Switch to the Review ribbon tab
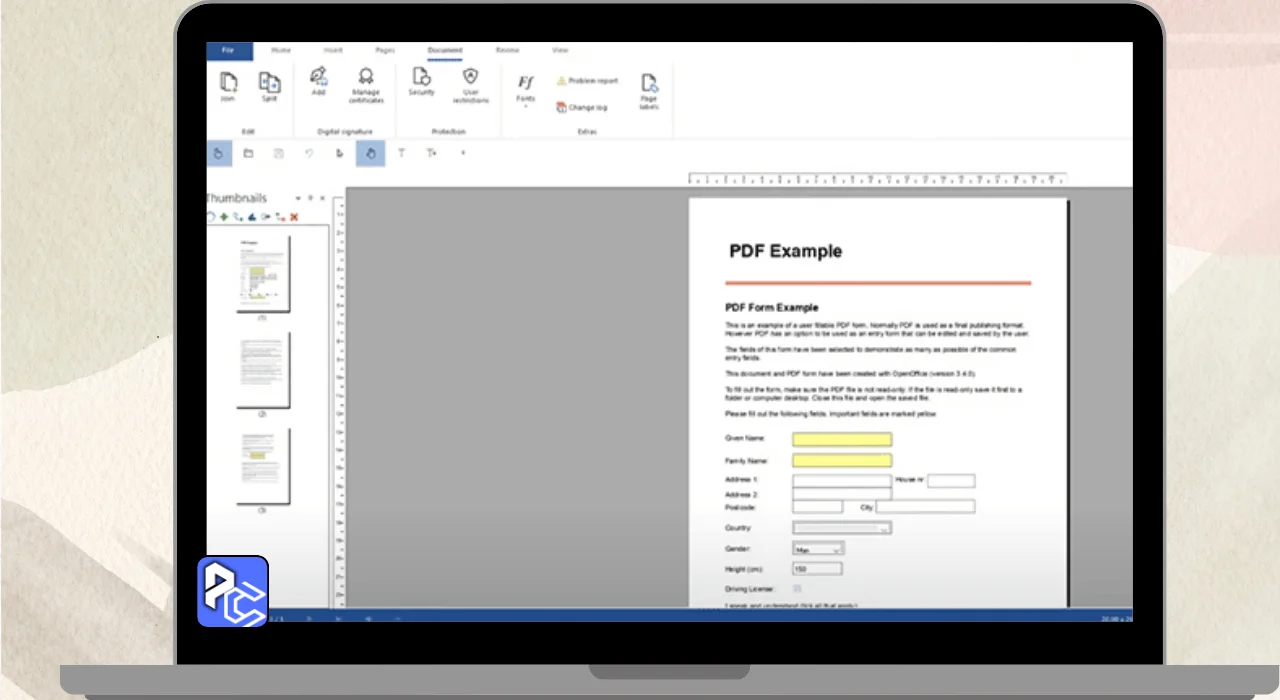1280x700 pixels. (508, 50)
